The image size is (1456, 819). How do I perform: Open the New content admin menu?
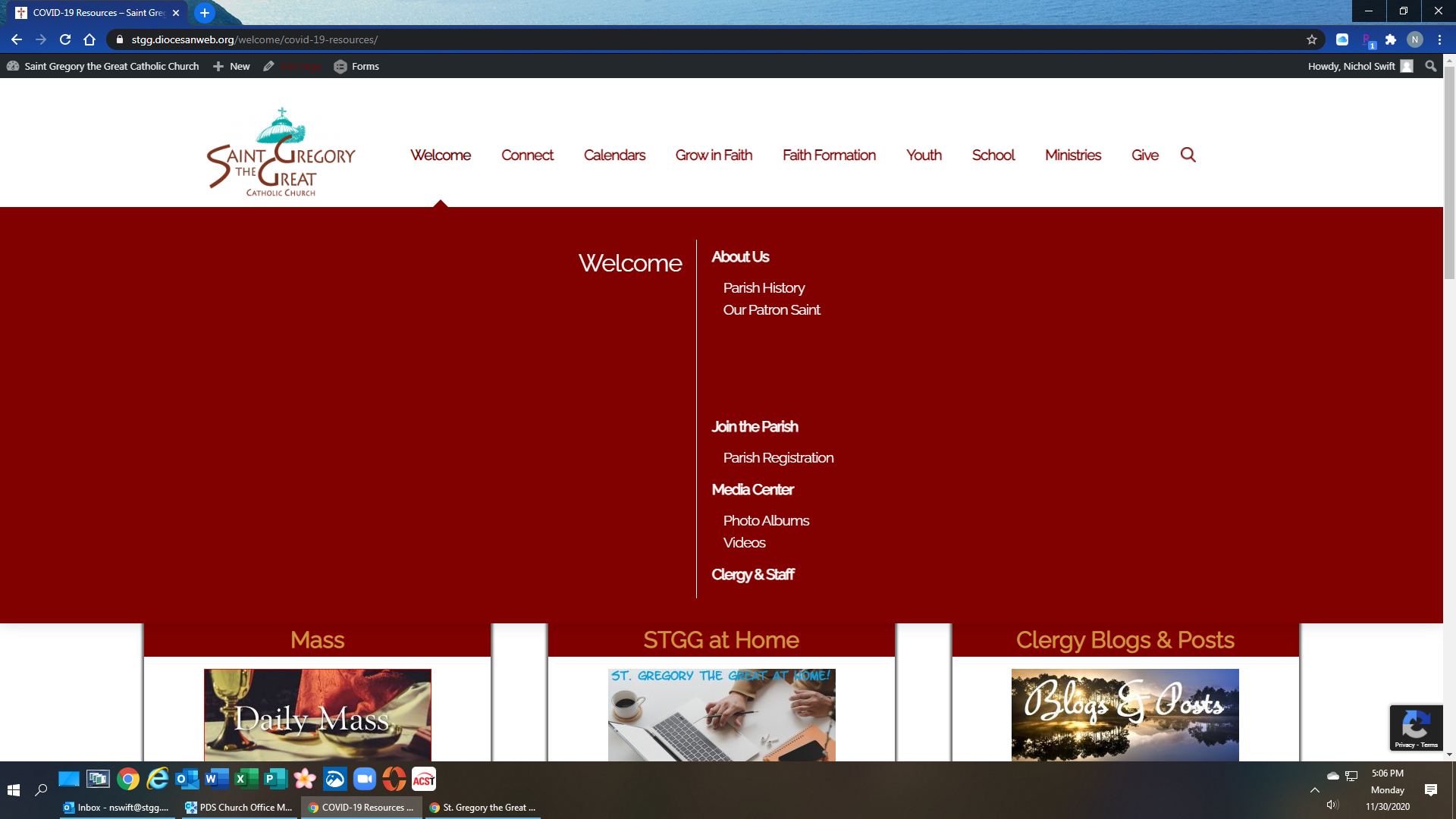pyautogui.click(x=232, y=66)
